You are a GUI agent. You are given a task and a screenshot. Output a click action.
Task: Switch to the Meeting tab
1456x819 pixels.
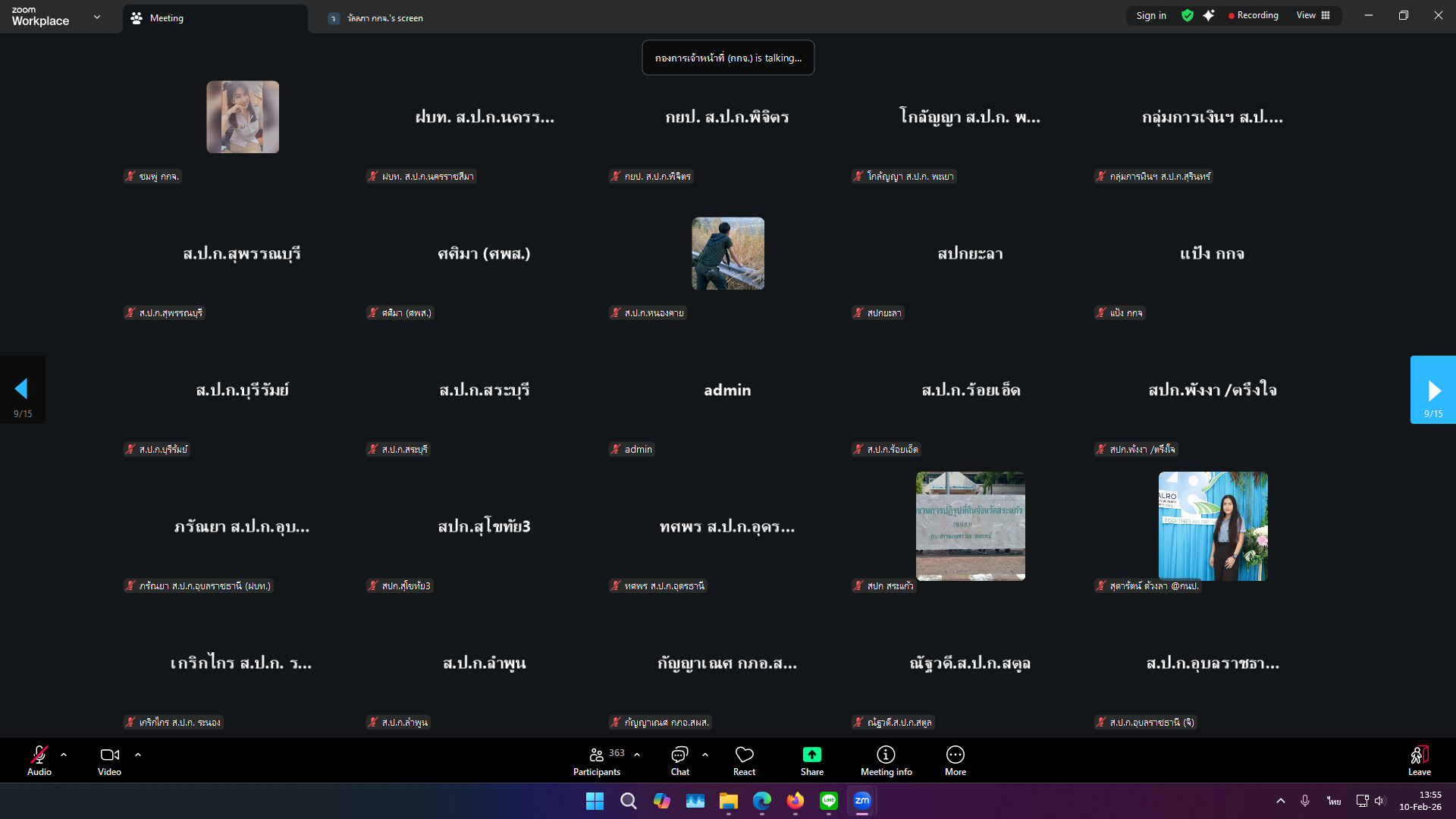tap(167, 18)
